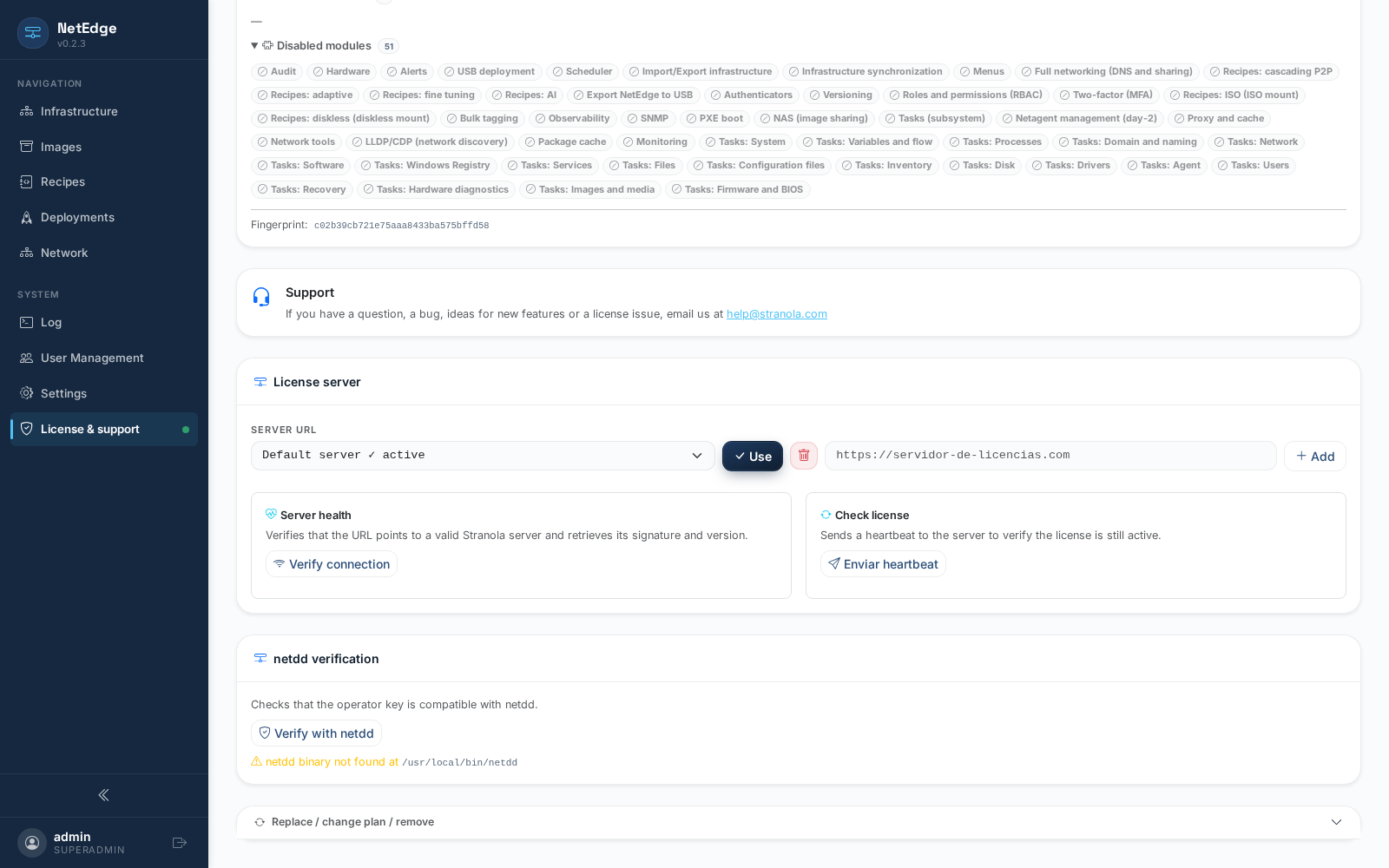Click the Server health heartbeat icon
This screenshot has width=1389, height=868.
click(271, 514)
